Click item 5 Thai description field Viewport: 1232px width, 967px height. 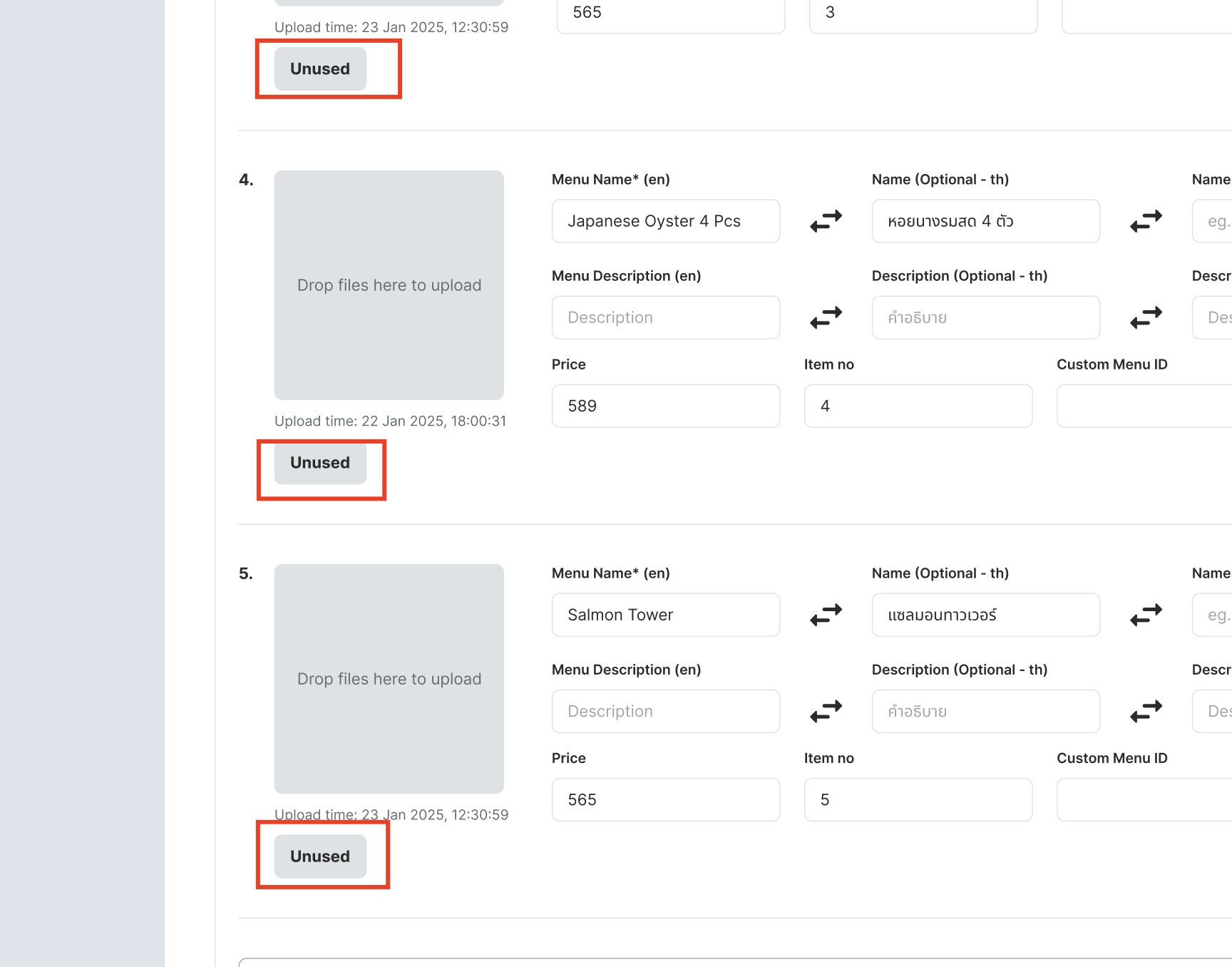tap(985, 711)
